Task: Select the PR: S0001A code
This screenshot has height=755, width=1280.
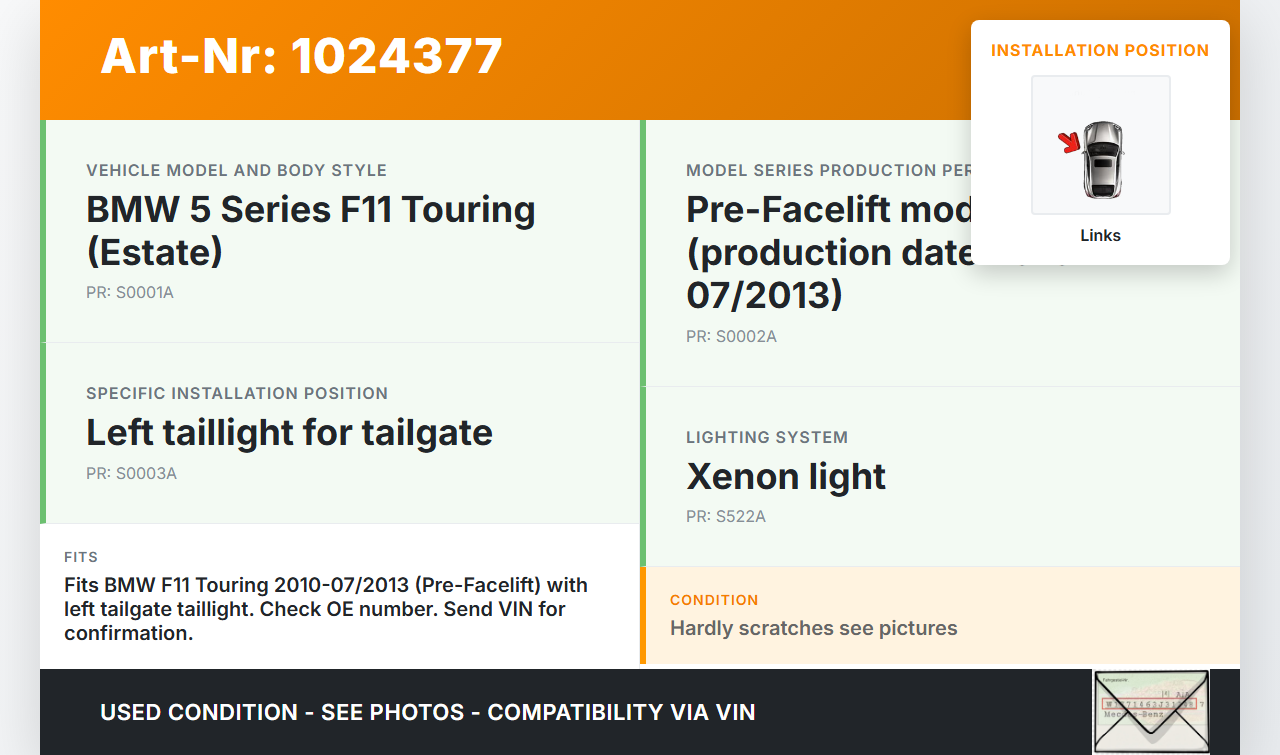Action: click(130, 293)
